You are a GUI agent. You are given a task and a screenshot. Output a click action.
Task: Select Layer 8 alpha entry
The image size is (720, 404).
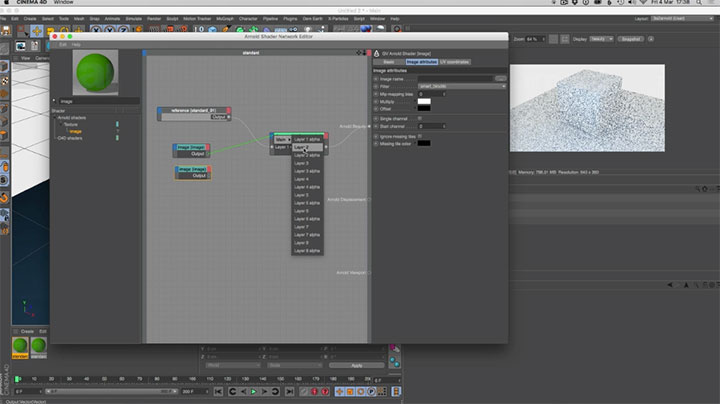tap(307, 251)
